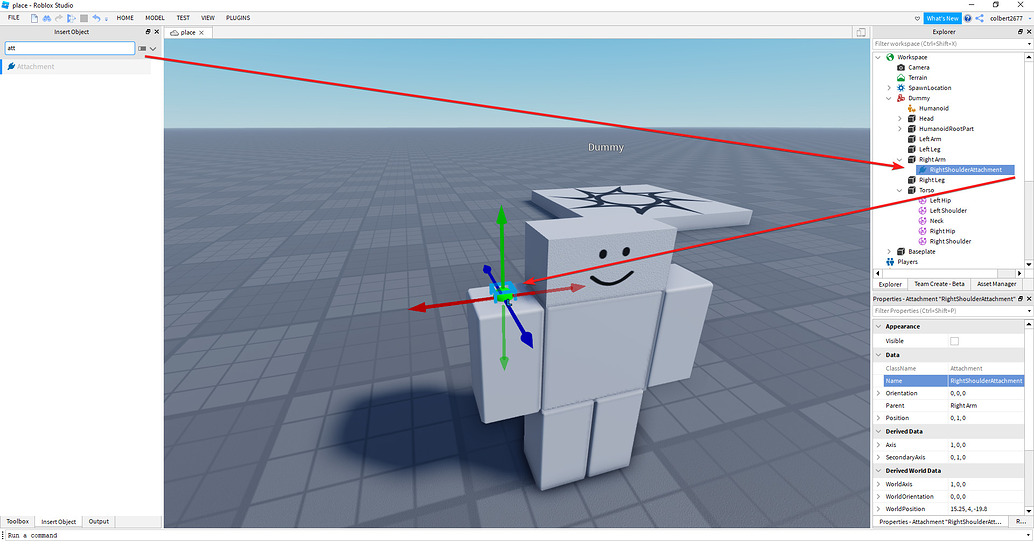Switch to the MODEL ribbon tab

pyautogui.click(x=155, y=18)
